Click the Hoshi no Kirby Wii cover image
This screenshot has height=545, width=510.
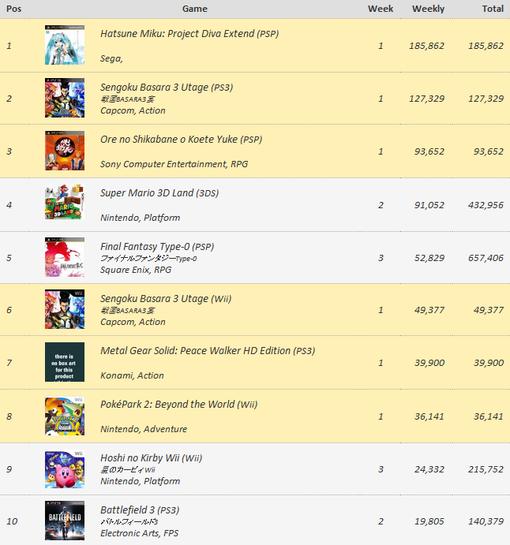pos(65,470)
